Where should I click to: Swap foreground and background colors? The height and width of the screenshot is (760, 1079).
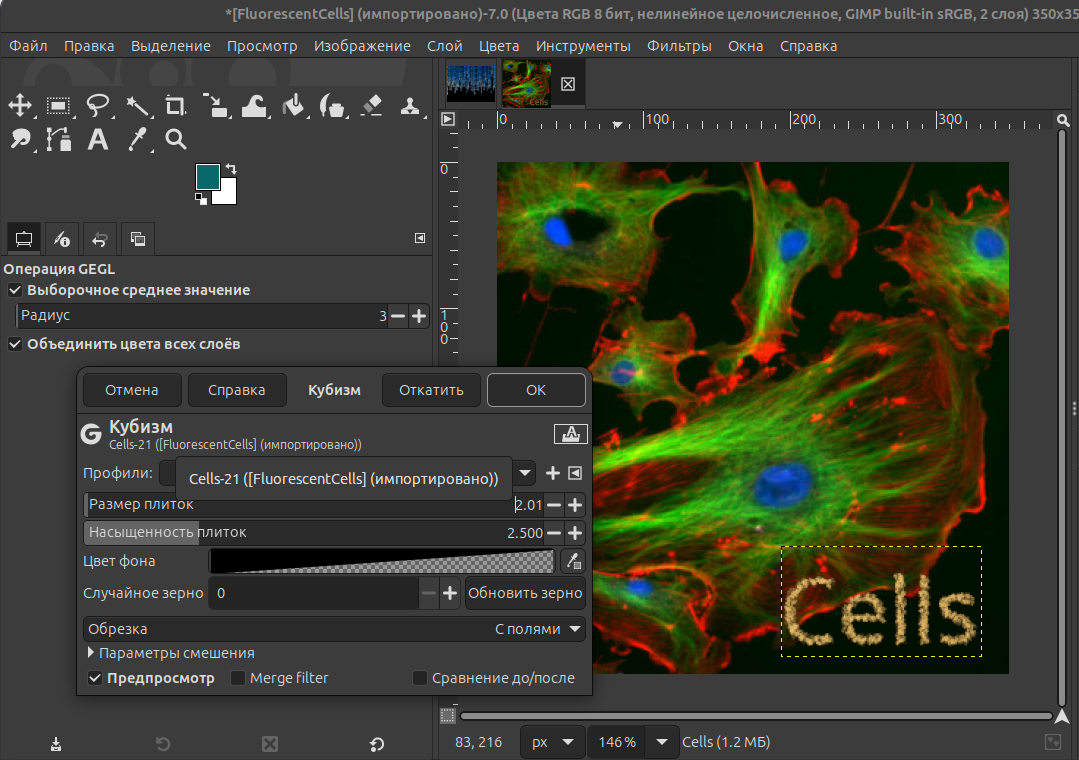(x=231, y=169)
